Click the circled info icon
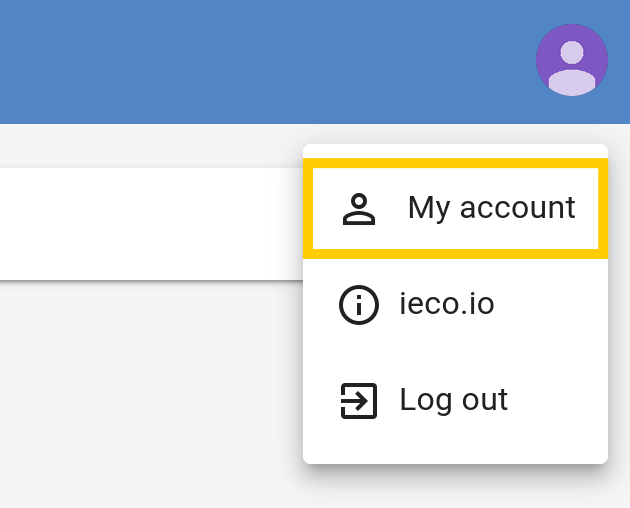 359,305
